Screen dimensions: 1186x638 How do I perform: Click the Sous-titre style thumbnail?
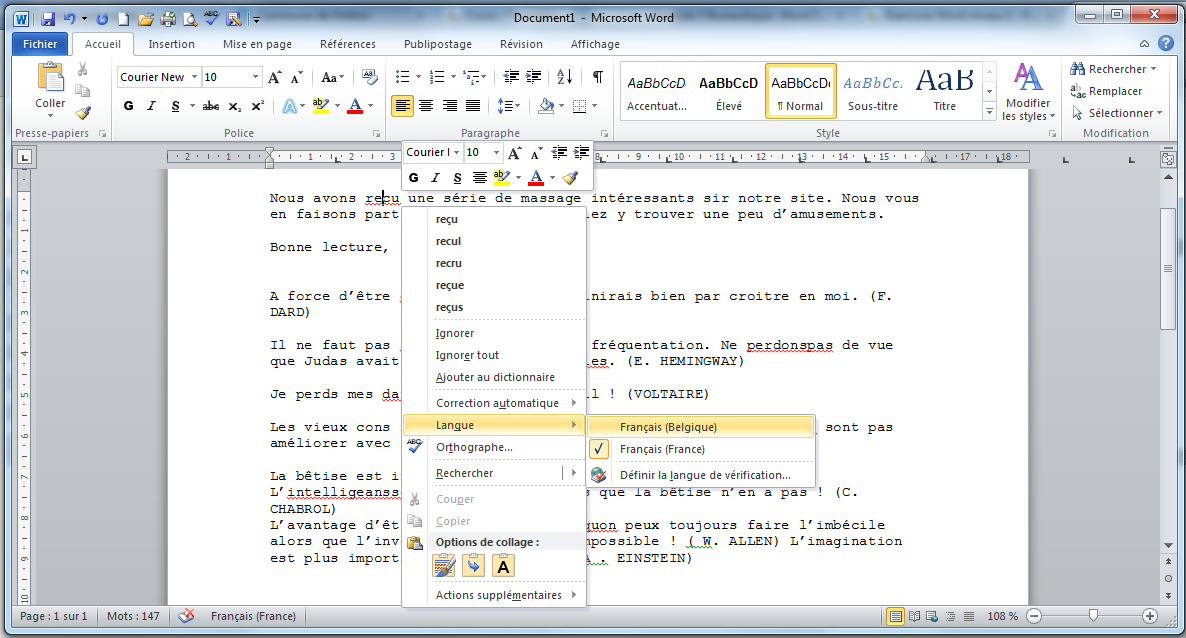tap(873, 91)
